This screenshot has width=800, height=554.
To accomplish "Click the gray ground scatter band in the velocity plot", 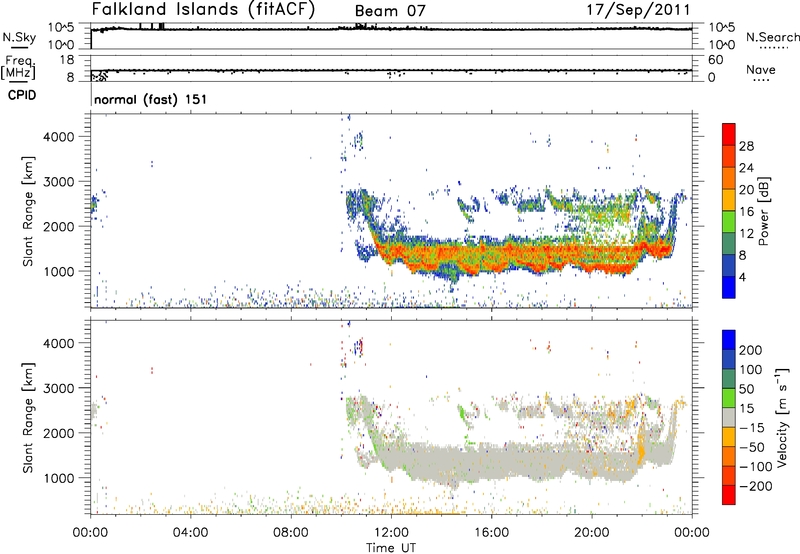I will click(x=510, y=462).
